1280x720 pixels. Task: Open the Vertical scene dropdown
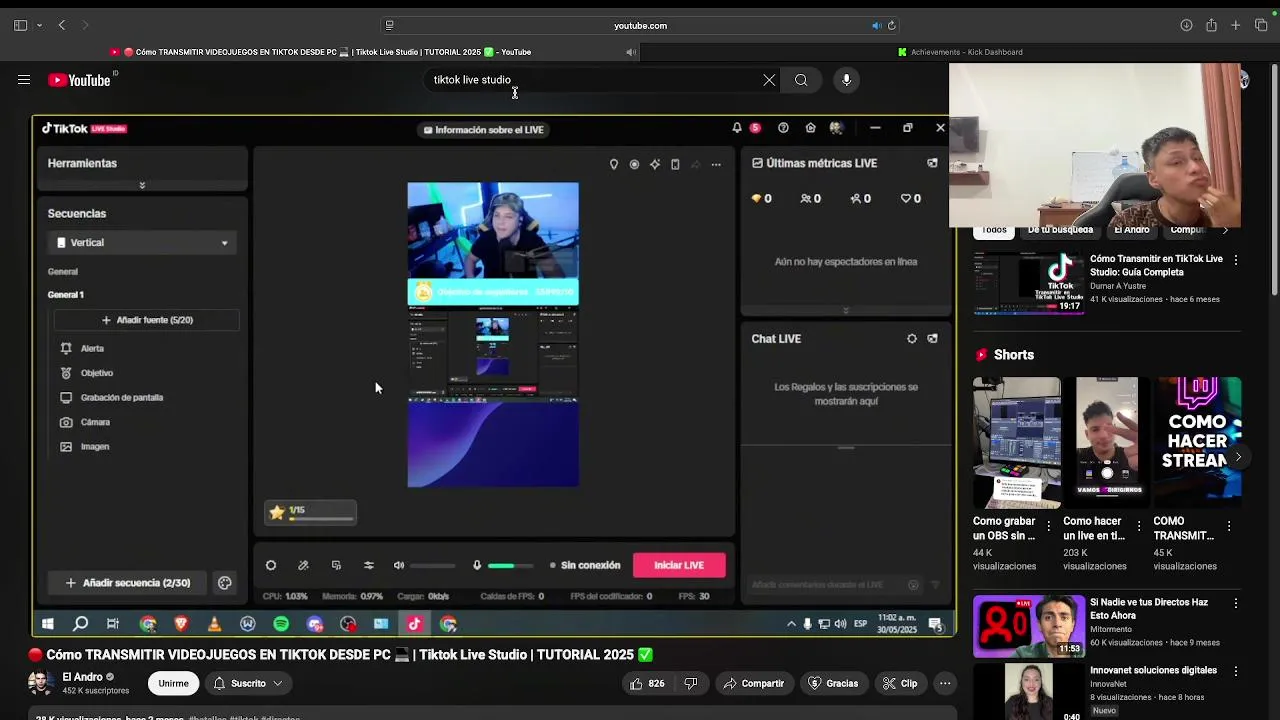[x=142, y=242]
